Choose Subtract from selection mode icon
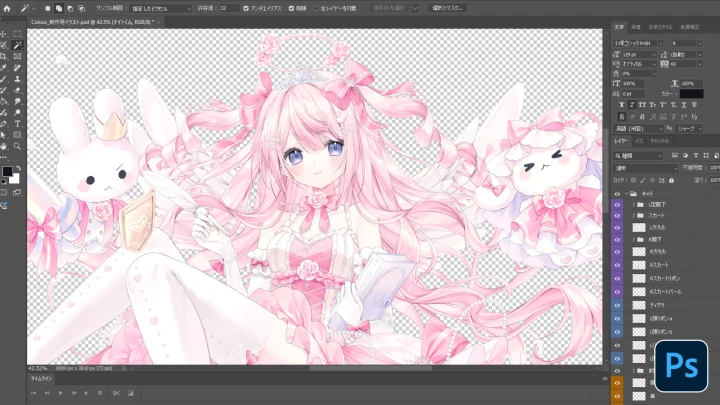The width and height of the screenshot is (720, 405). (70, 8)
